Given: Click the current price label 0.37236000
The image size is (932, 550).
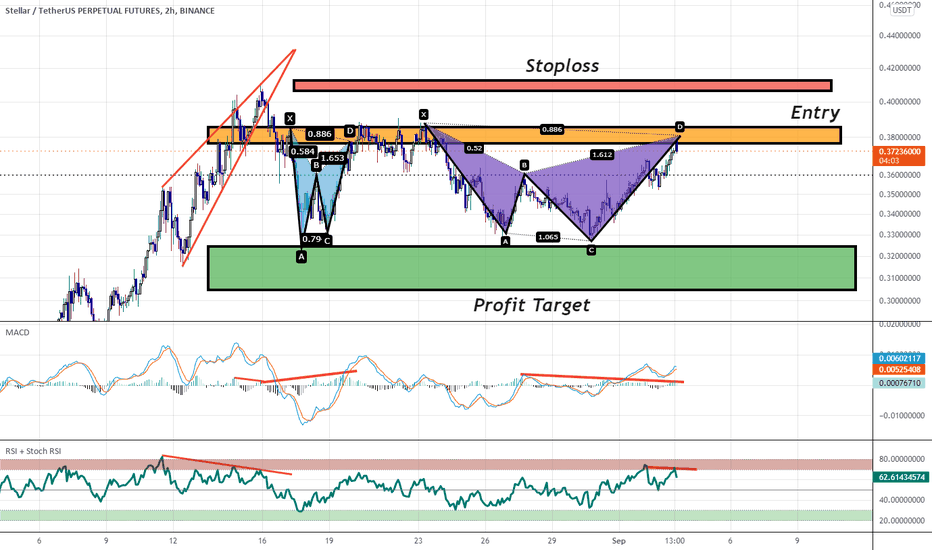Looking at the screenshot, I should coord(900,152).
